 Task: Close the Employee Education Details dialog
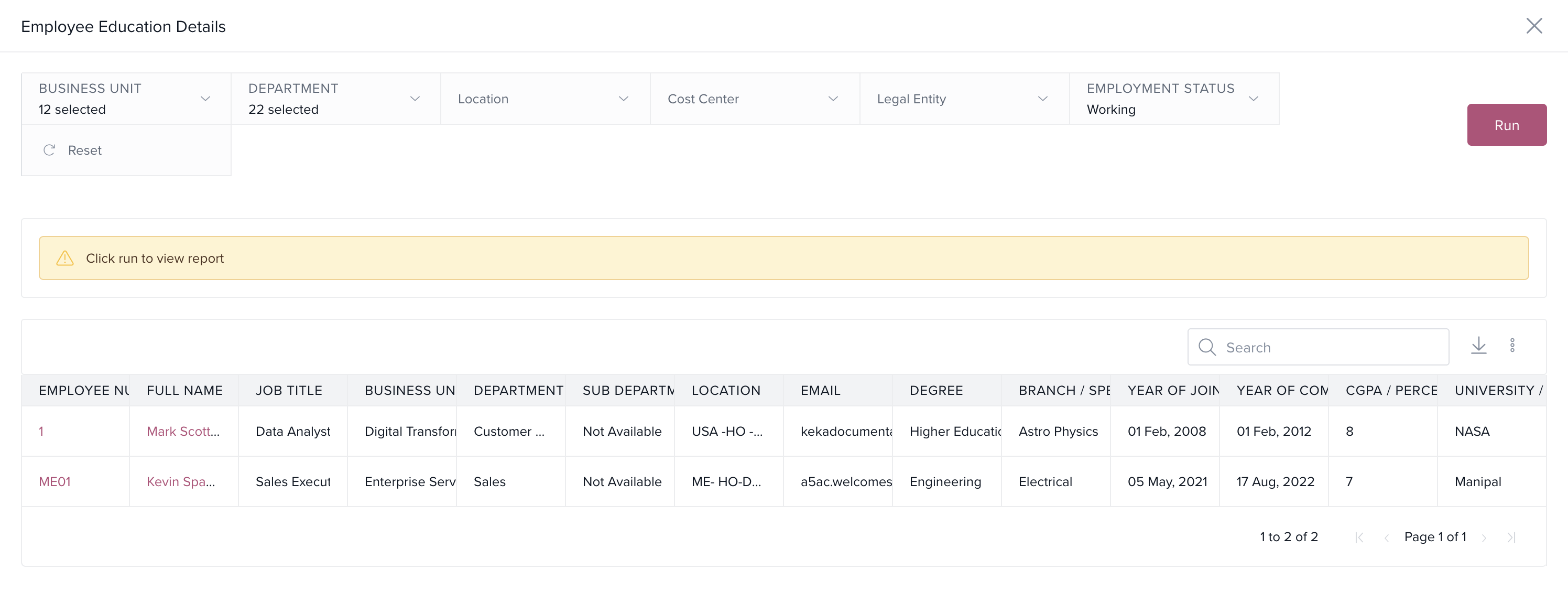tap(1533, 26)
